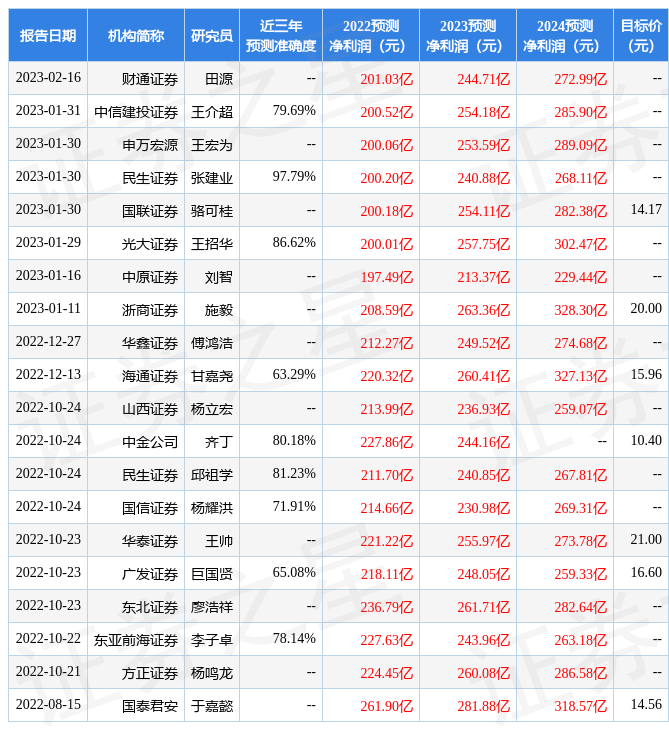The image size is (669, 730).
Task: Click researcher 施毅
Action: point(219,311)
